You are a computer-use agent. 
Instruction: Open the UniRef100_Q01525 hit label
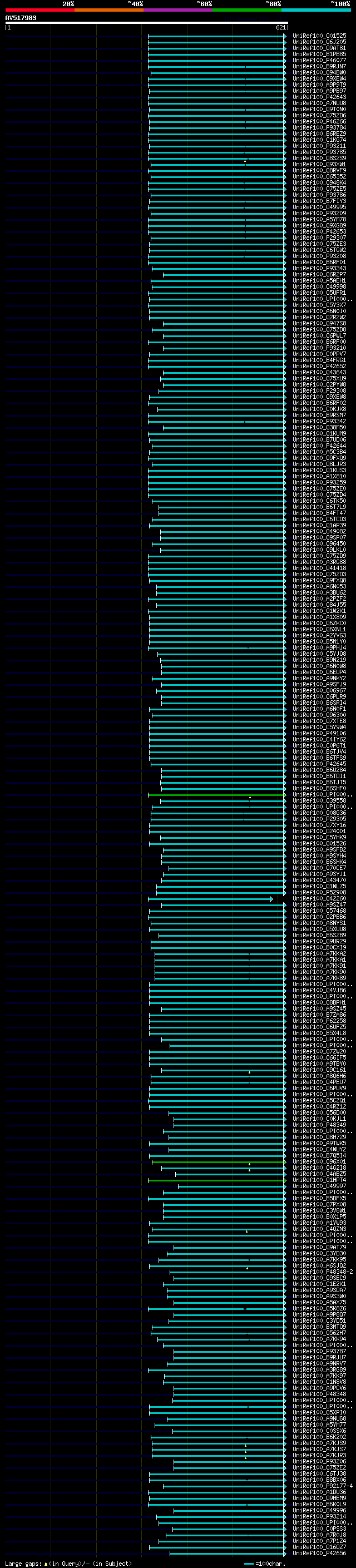point(319,36)
